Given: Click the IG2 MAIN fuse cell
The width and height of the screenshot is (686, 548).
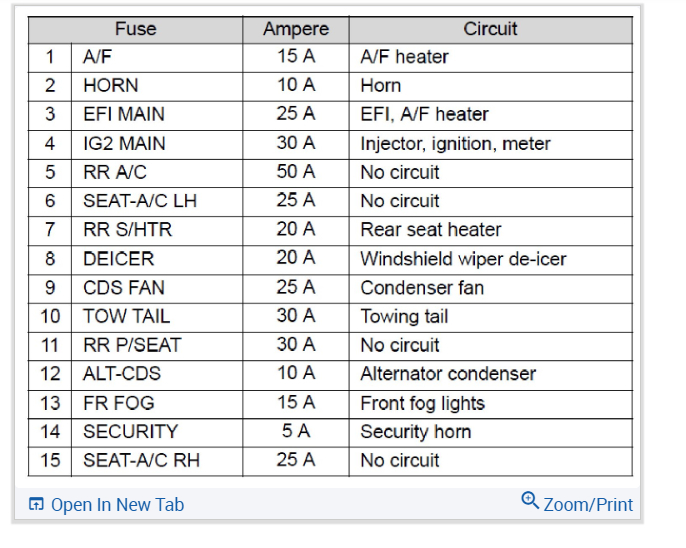Looking at the screenshot, I should click(x=124, y=144).
